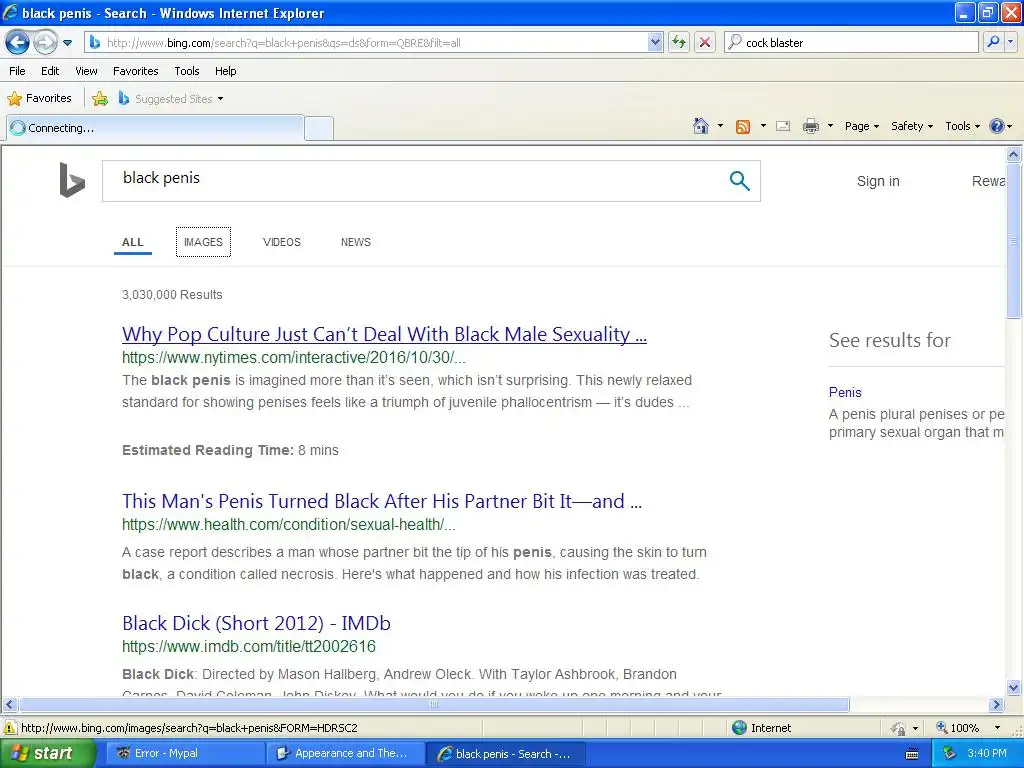Open the Help menu
The width and height of the screenshot is (1024, 768).
click(x=225, y=71)
